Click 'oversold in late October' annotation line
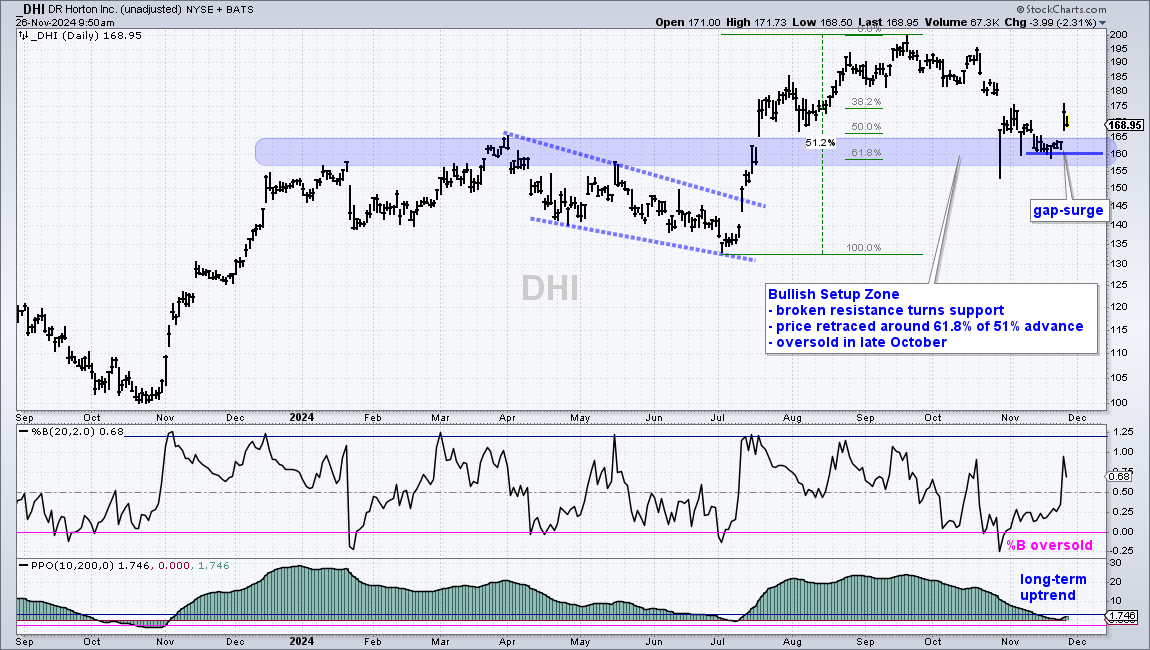The image size is (1150, 650). 857,343
